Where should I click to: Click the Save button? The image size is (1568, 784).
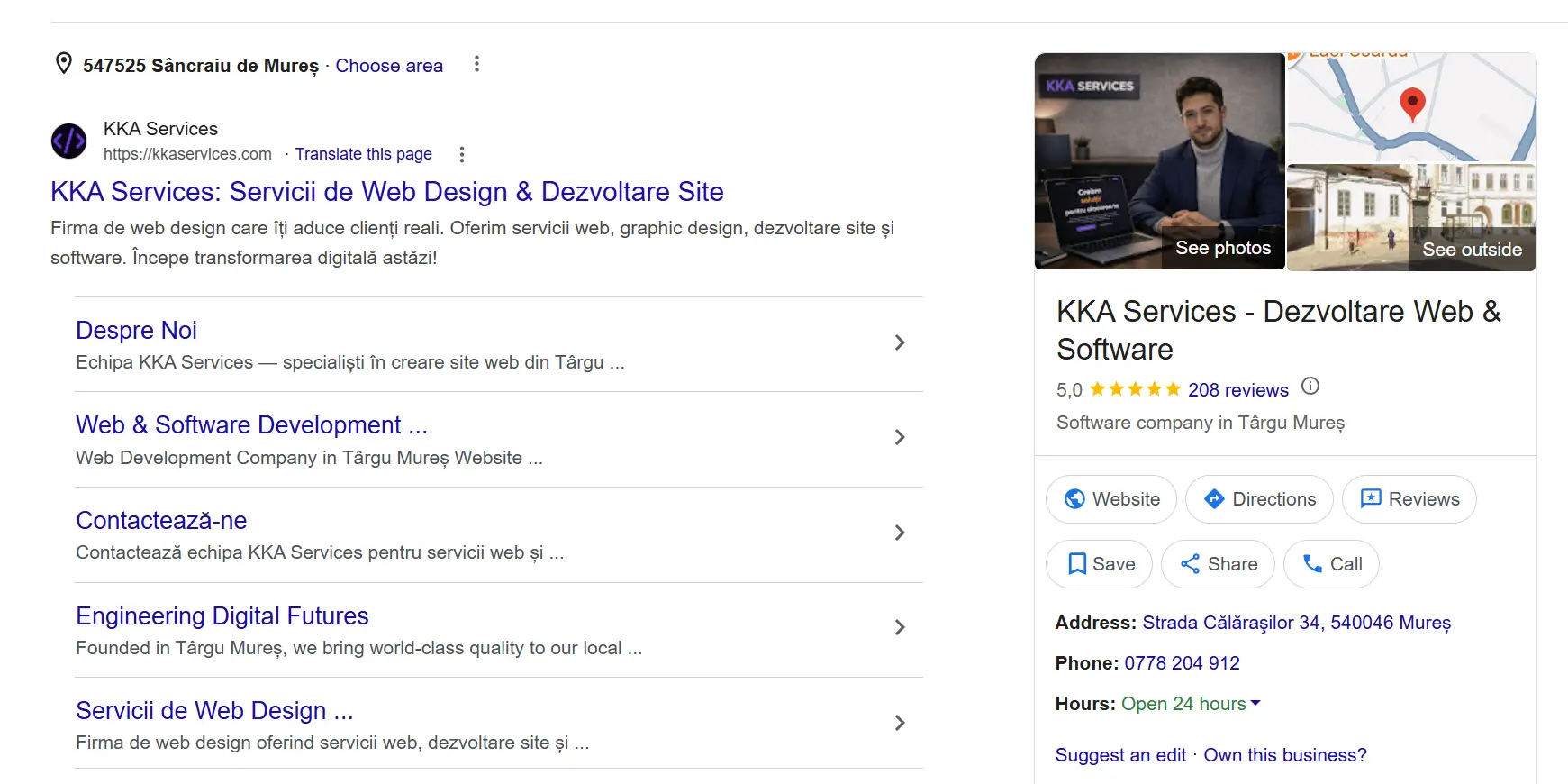coord(1099,564)
